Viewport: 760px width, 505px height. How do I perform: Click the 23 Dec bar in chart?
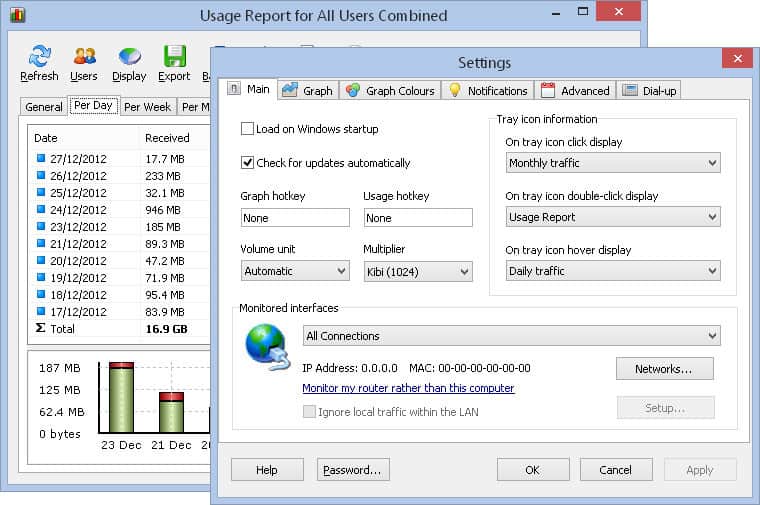click(121, 397)
